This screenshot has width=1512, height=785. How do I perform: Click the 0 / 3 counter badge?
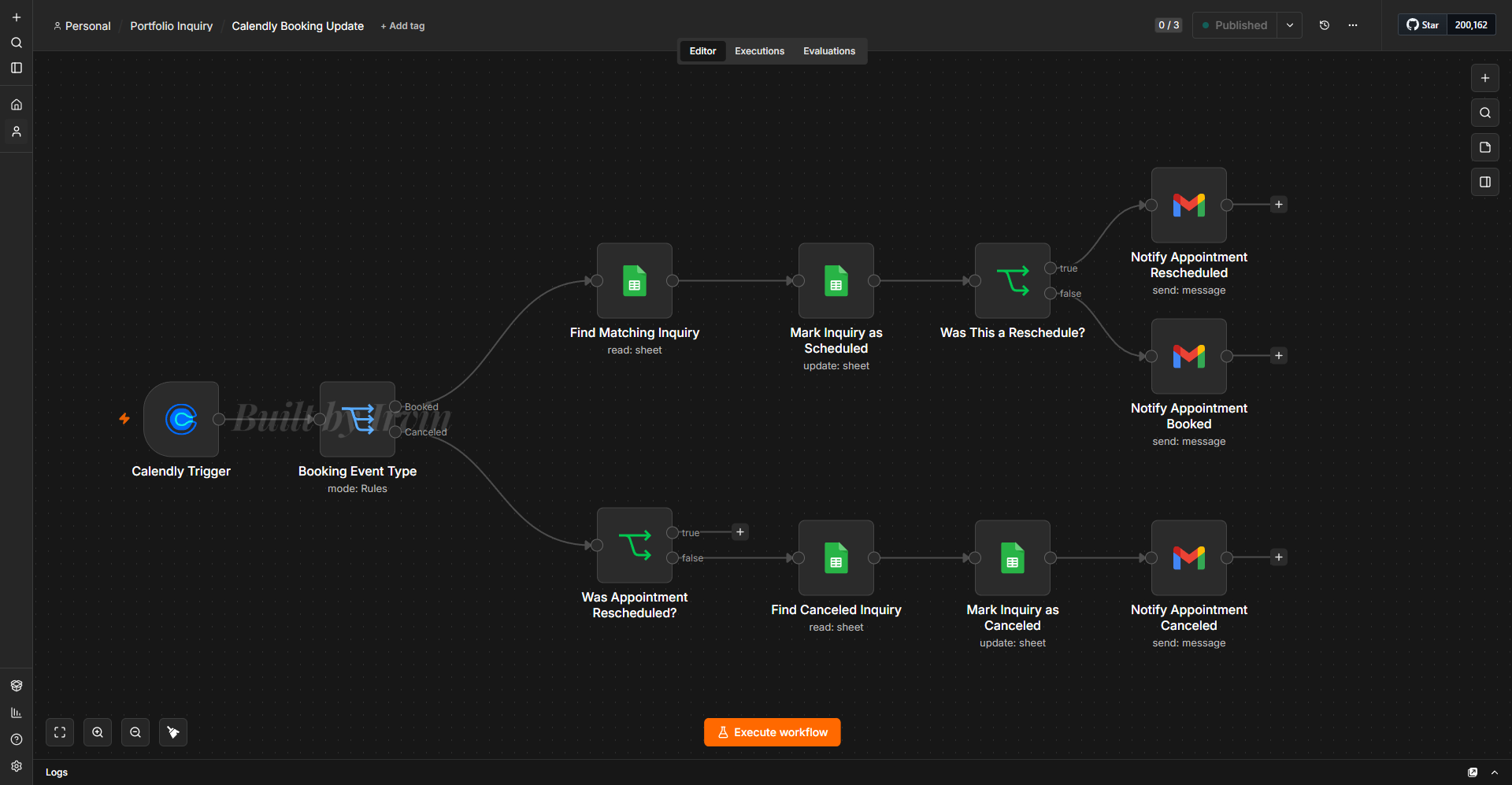(x=1169, y=25)
